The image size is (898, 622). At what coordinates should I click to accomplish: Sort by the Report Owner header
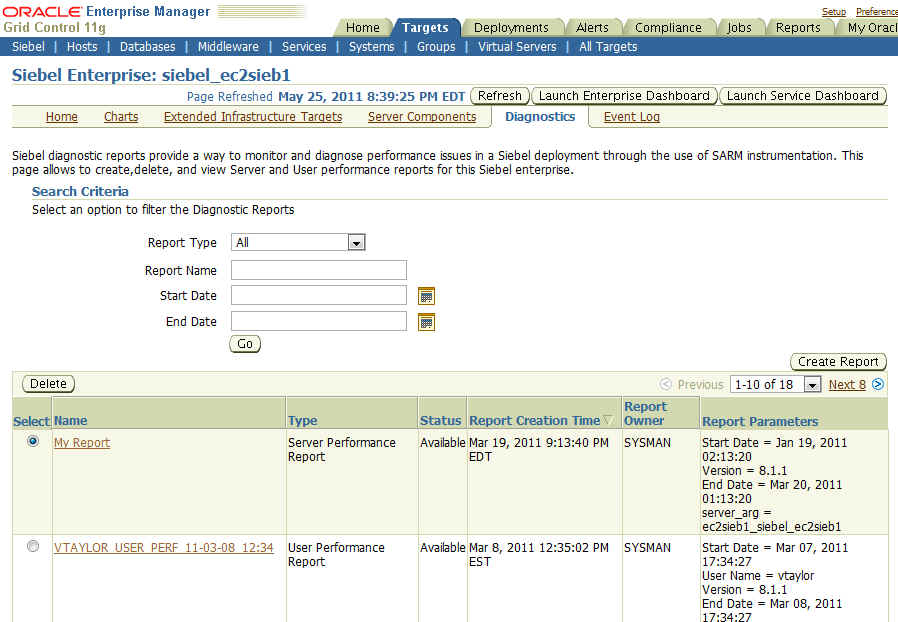click(x=645, y=414)
